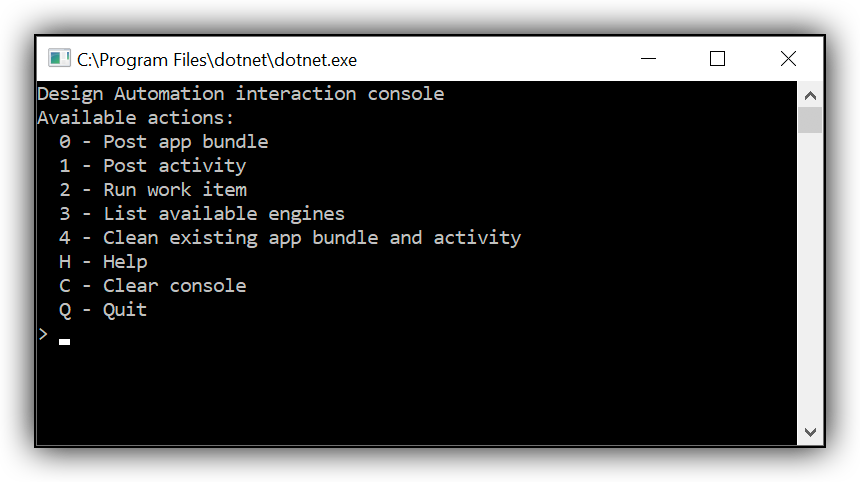Click the 'List available engines' line

tap(202, 214)
